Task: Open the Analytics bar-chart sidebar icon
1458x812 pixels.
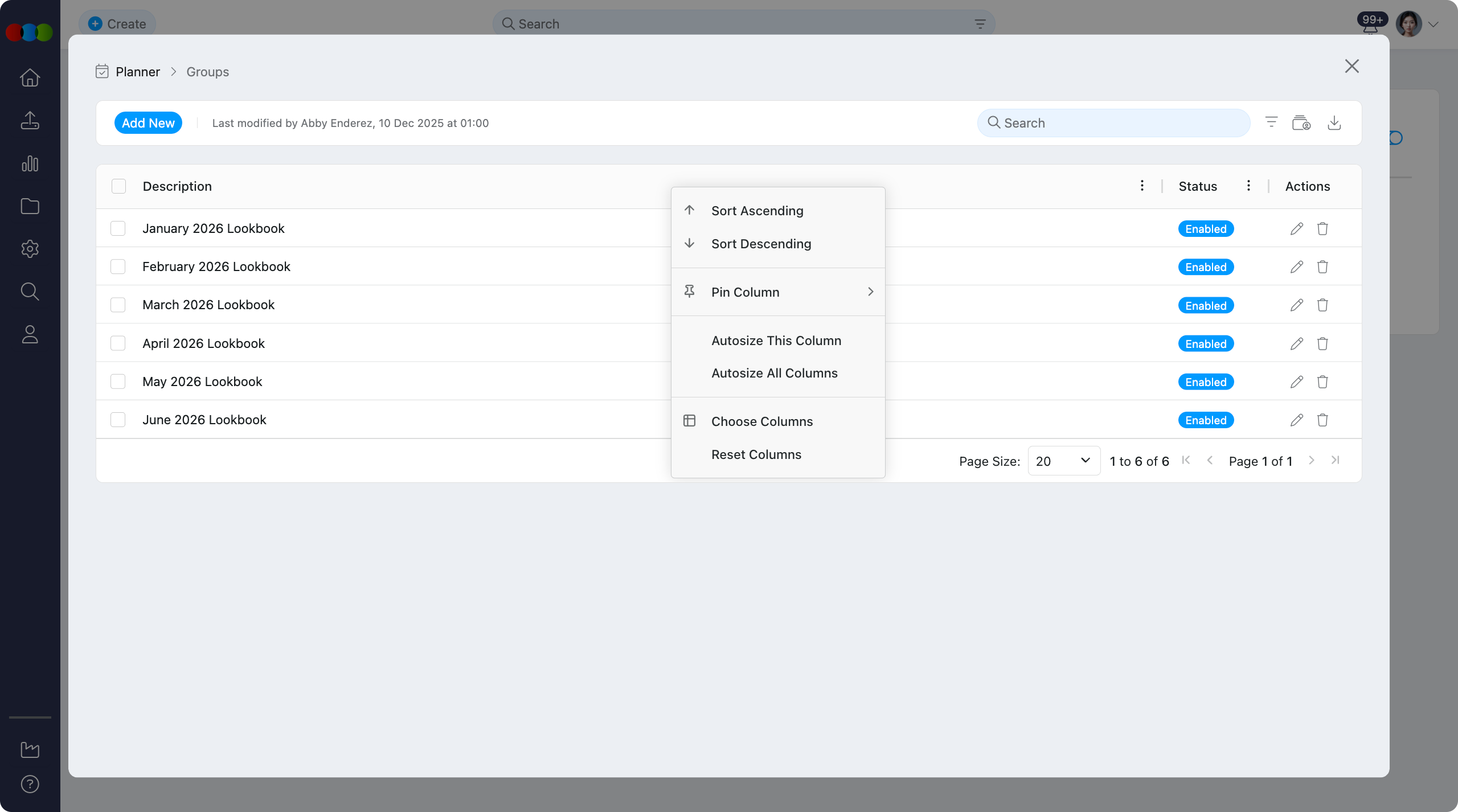Action: (30, 163)
